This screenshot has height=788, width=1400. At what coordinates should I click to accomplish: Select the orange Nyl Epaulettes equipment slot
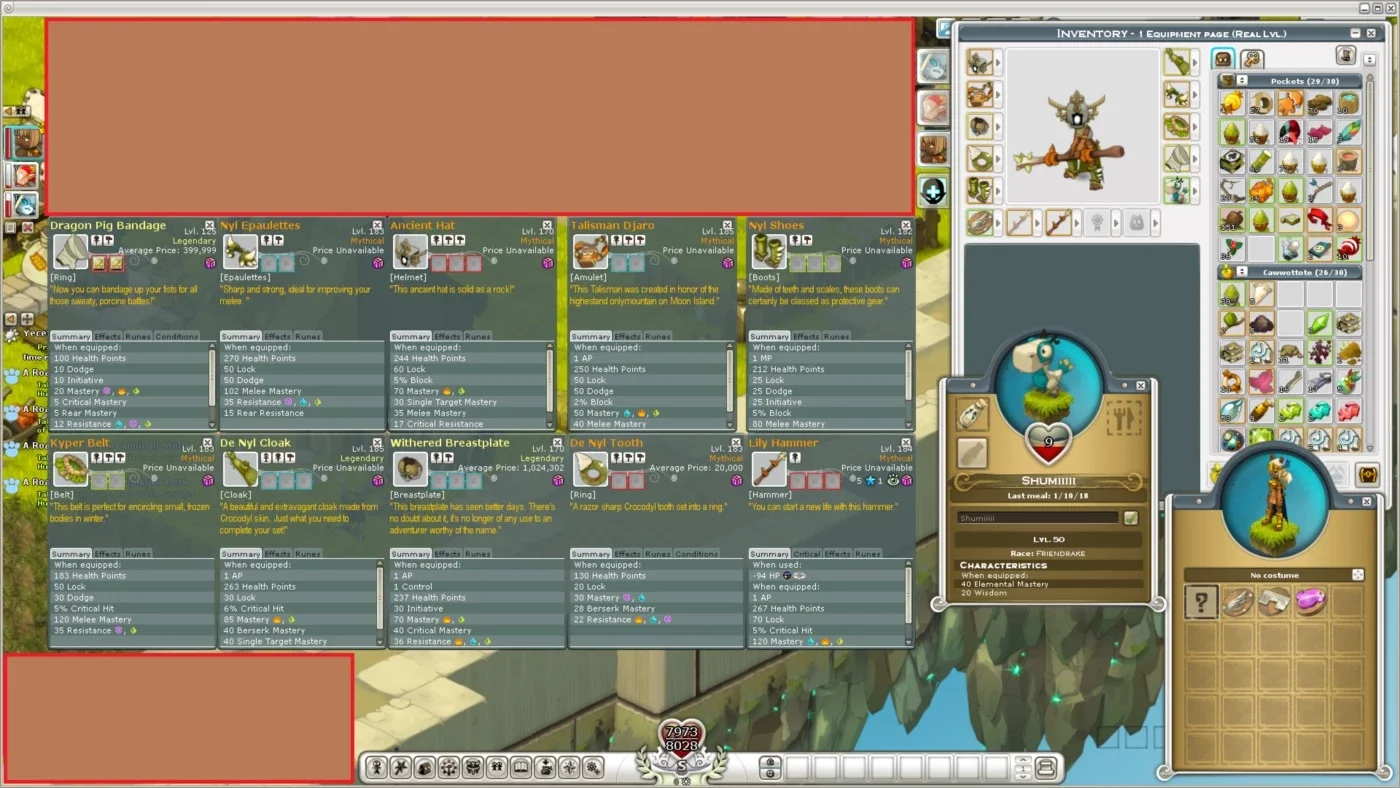pyautogui.click(x=1177, y=94)
